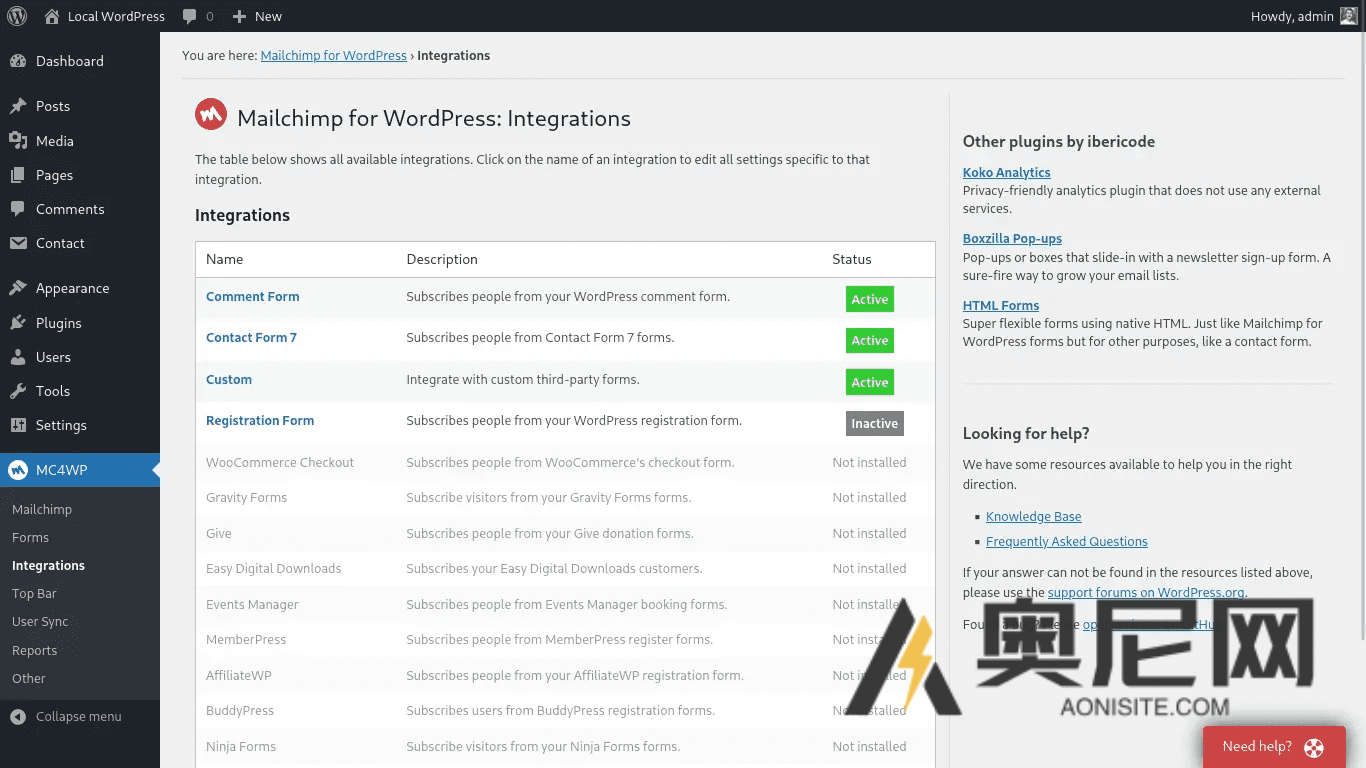Open the Local WordPress site home icon
The image size is (1366, 768).
point(51,16)
